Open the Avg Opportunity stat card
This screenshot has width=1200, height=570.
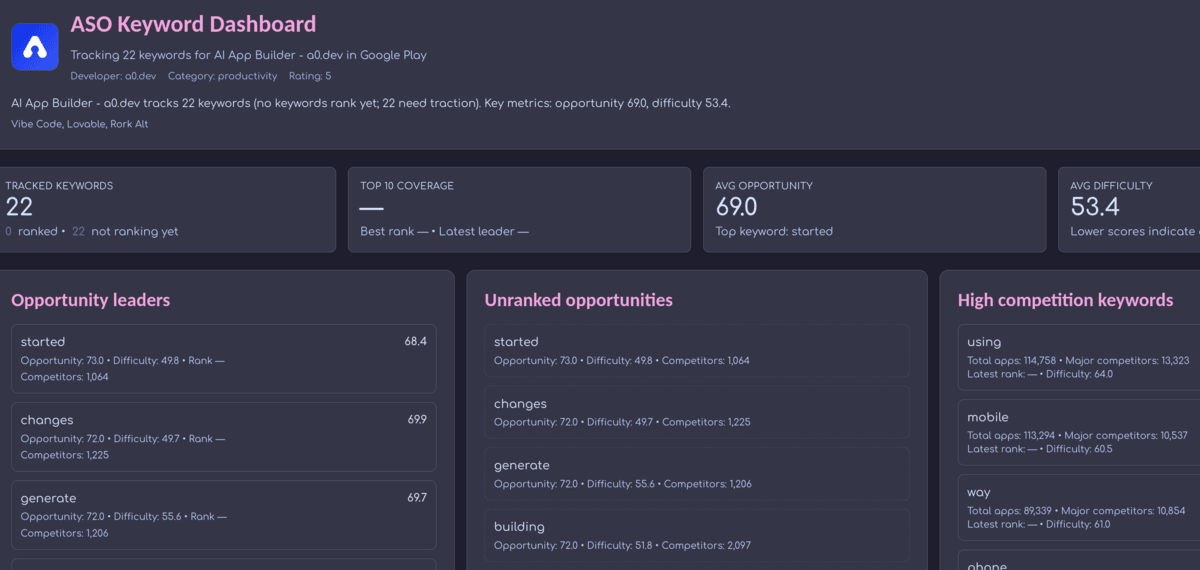click(875, 209)
